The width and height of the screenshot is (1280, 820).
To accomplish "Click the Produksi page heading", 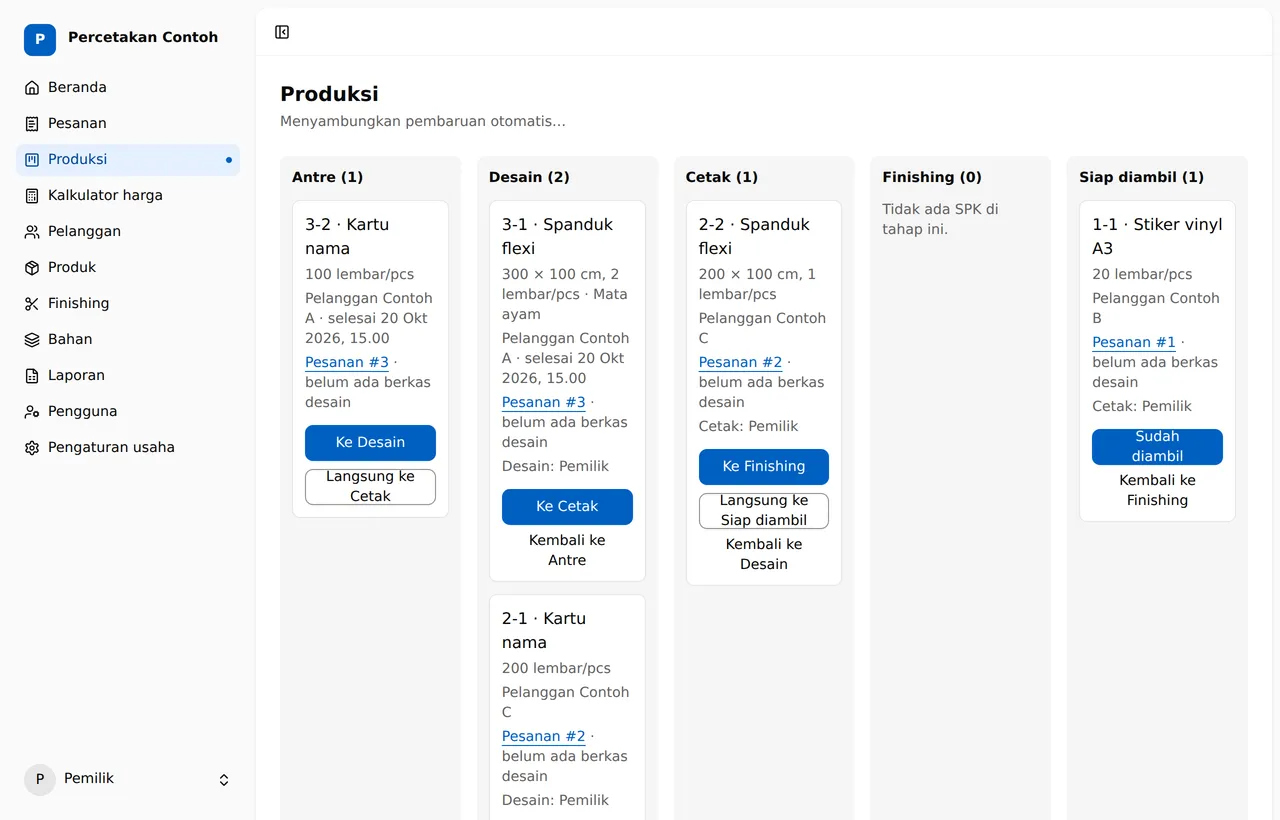I will (x=329, y=94).
